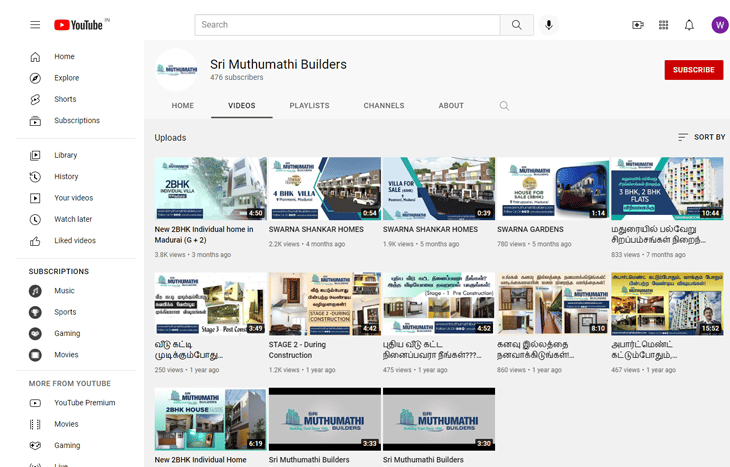Open the Explore sidebar link
This screenshot has height=467, width=730.
click(x=67, y=78)
